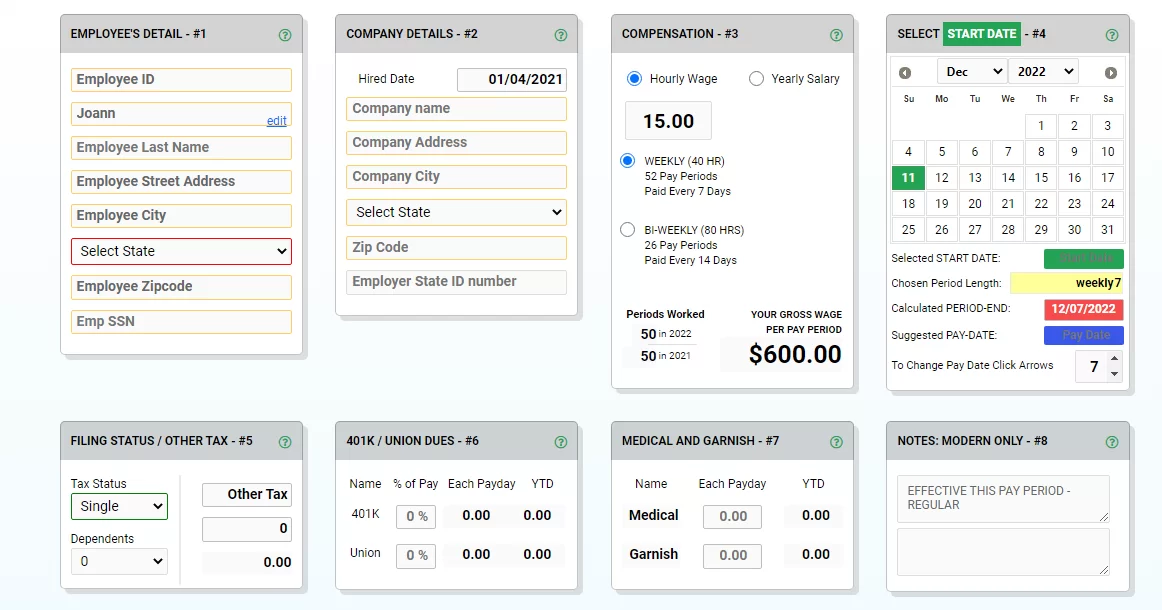Open help for Company Details panel
The image size is (1162, 610).
561,34
